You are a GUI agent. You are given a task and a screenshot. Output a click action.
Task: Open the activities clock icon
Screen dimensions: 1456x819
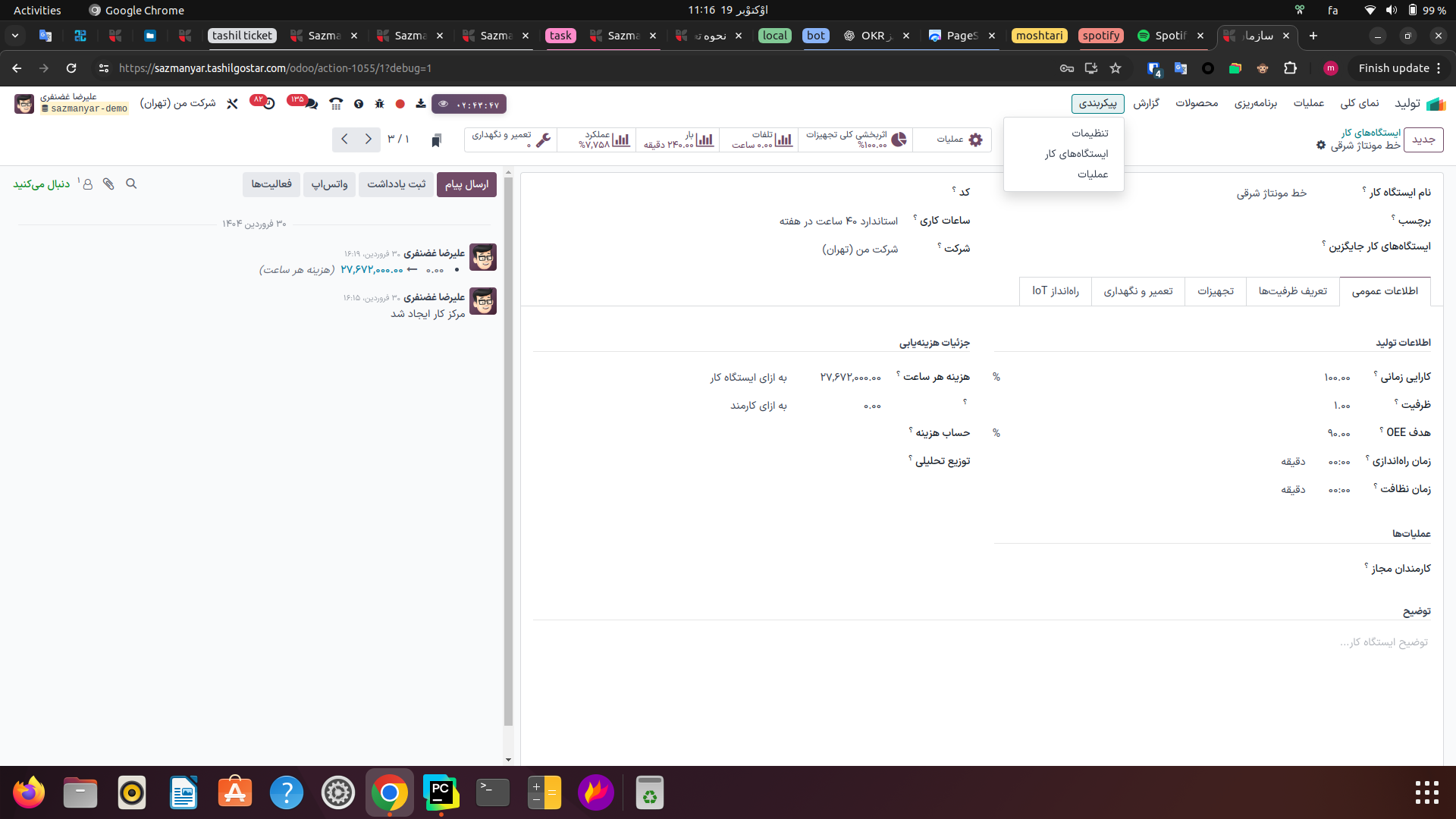(268, 103)
